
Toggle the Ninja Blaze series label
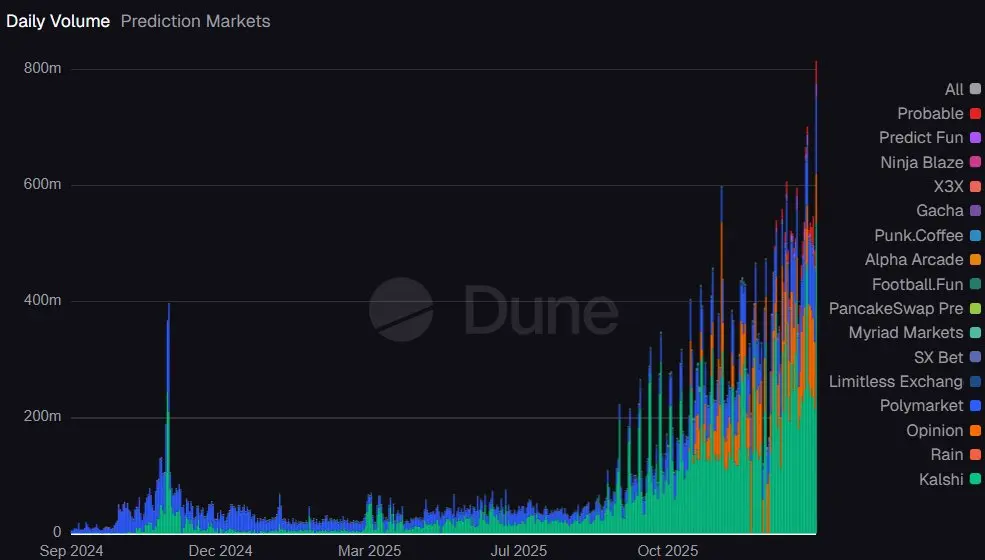point(922,162)
